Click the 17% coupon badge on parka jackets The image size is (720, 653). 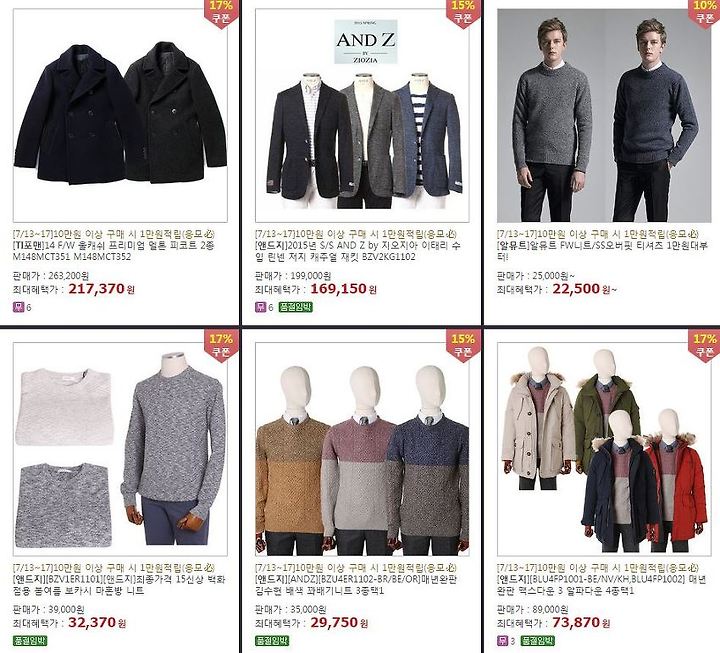click(704, 346)
